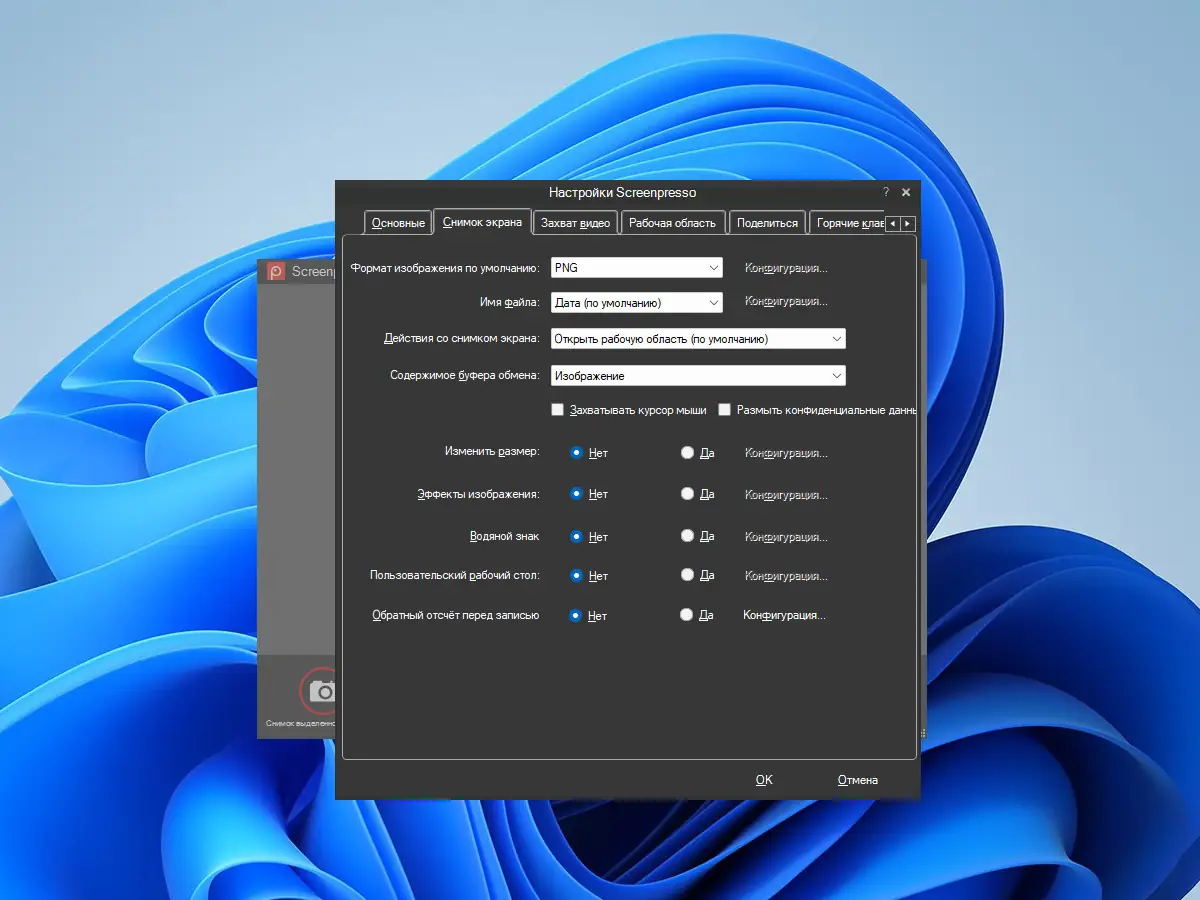1200x900 pixels.
Task: Select Нет for Обратный отсчёт перед записью
Action: [x=575, y=615]
